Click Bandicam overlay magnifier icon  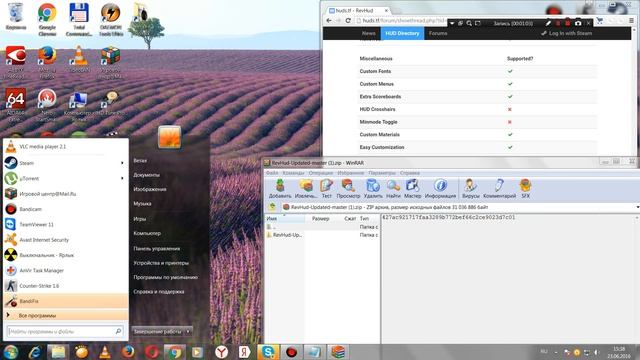(469, 23)
